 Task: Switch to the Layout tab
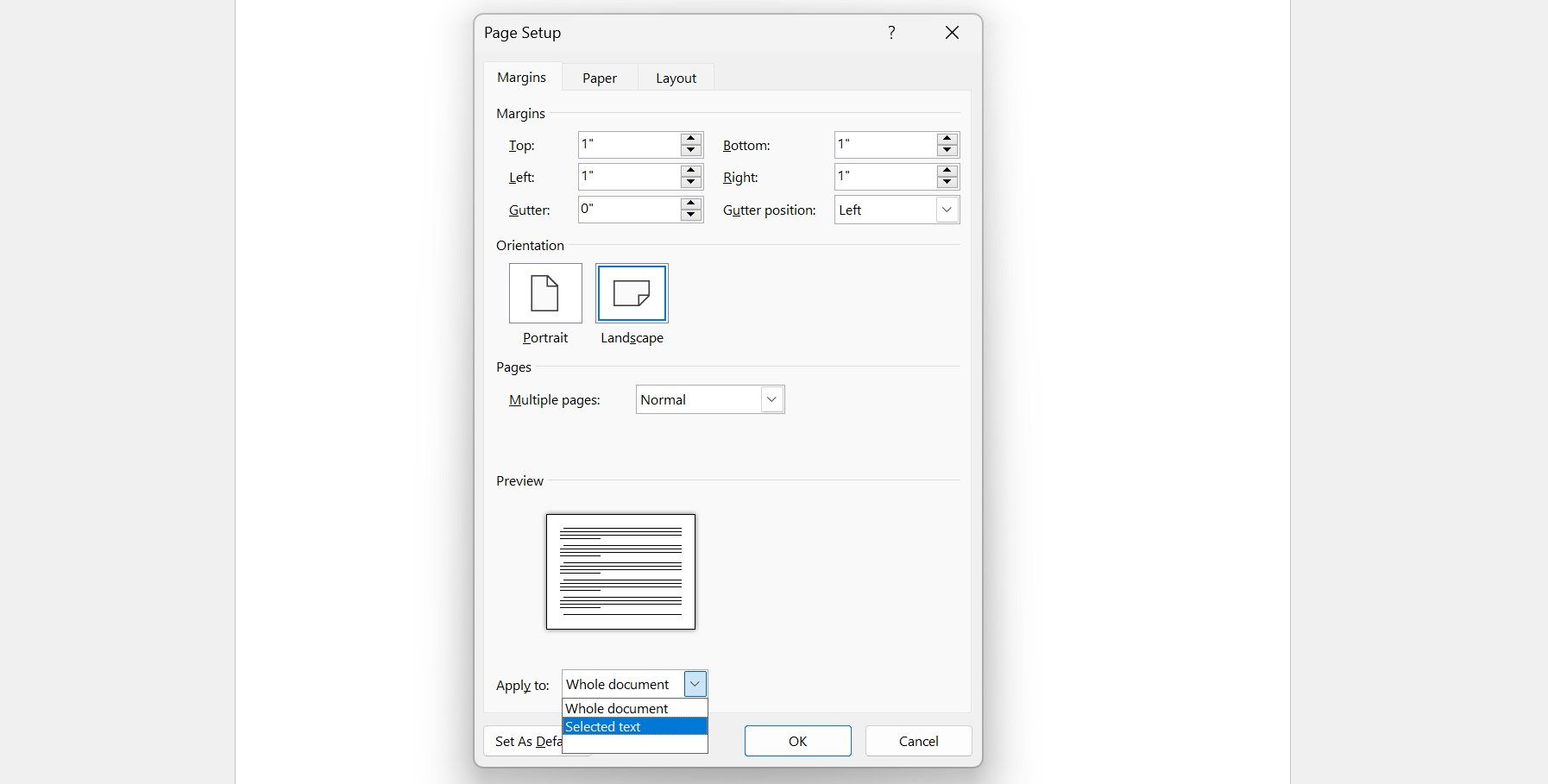pos(676,78)
